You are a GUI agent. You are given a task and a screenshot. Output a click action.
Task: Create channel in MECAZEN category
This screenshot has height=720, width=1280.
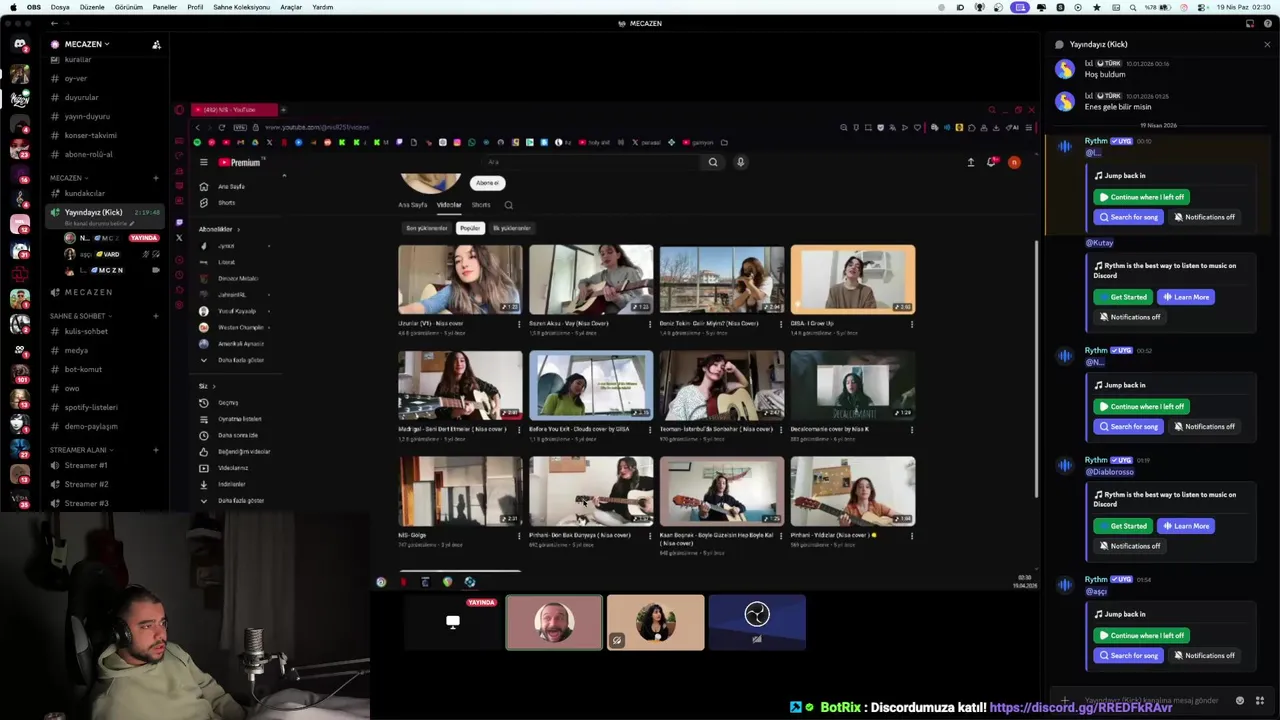point(156,178)
